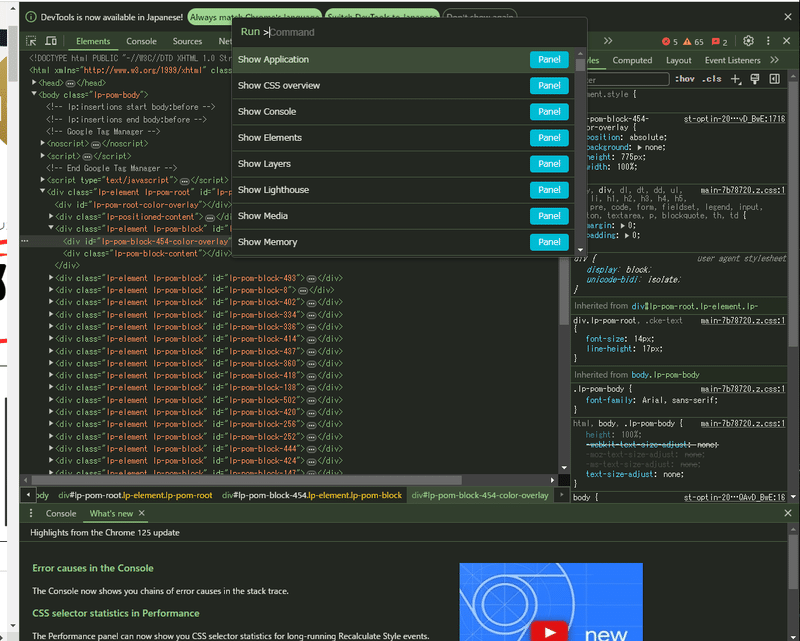Click the command menu vertical scrollbar thumb
The height and width of the screenshot is (641, 800).
coord(580,65)
